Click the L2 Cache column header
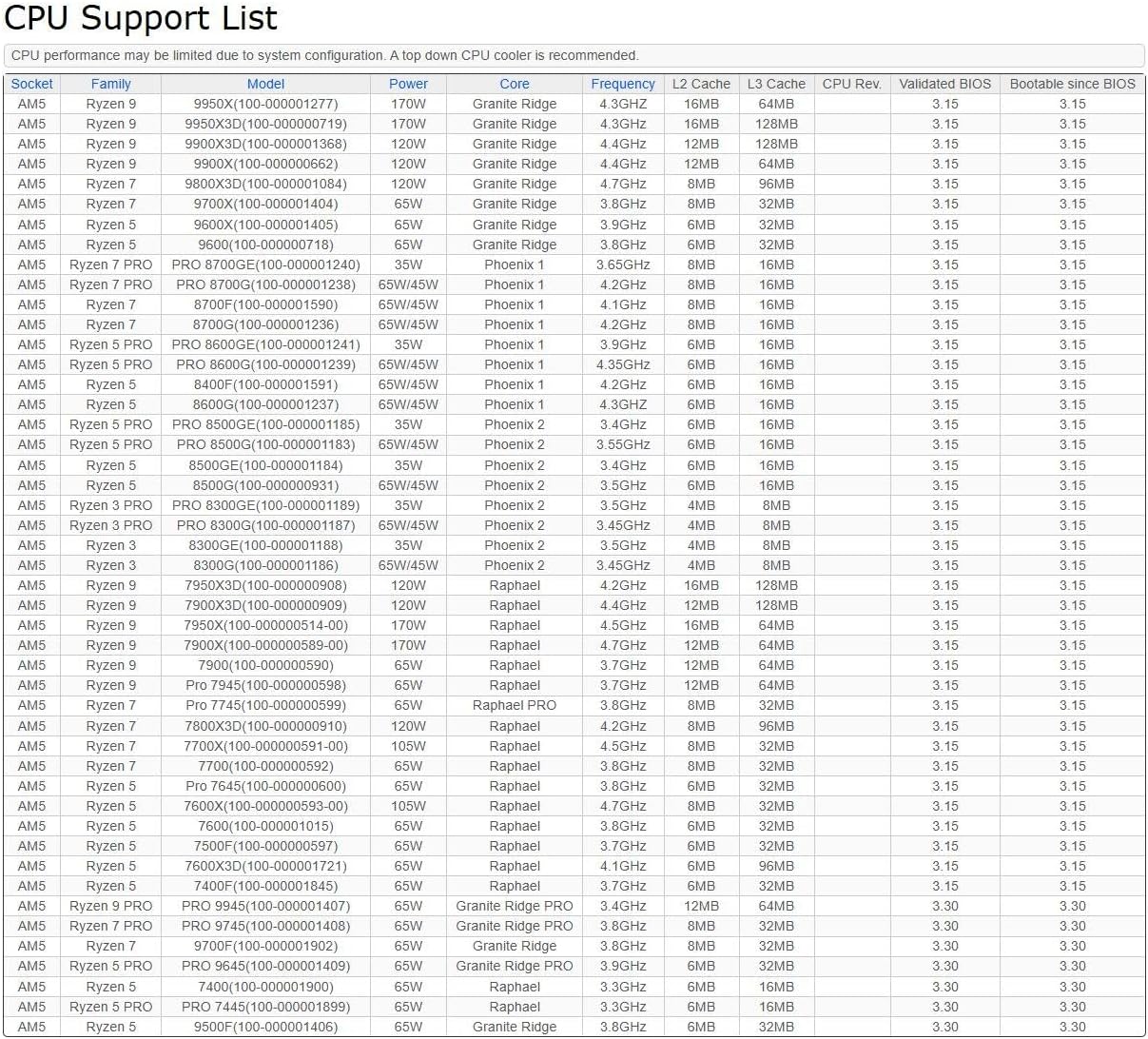Viewport: 1148px width, 1039px height. [x=701, y=84]
